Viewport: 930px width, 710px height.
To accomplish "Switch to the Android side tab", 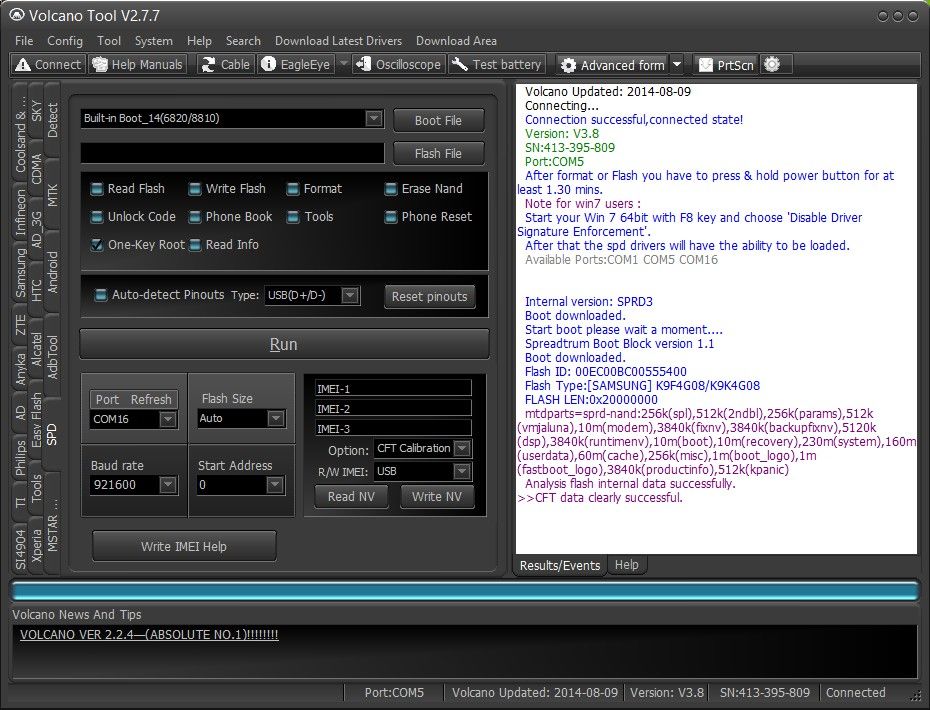I will click(52, 272).
